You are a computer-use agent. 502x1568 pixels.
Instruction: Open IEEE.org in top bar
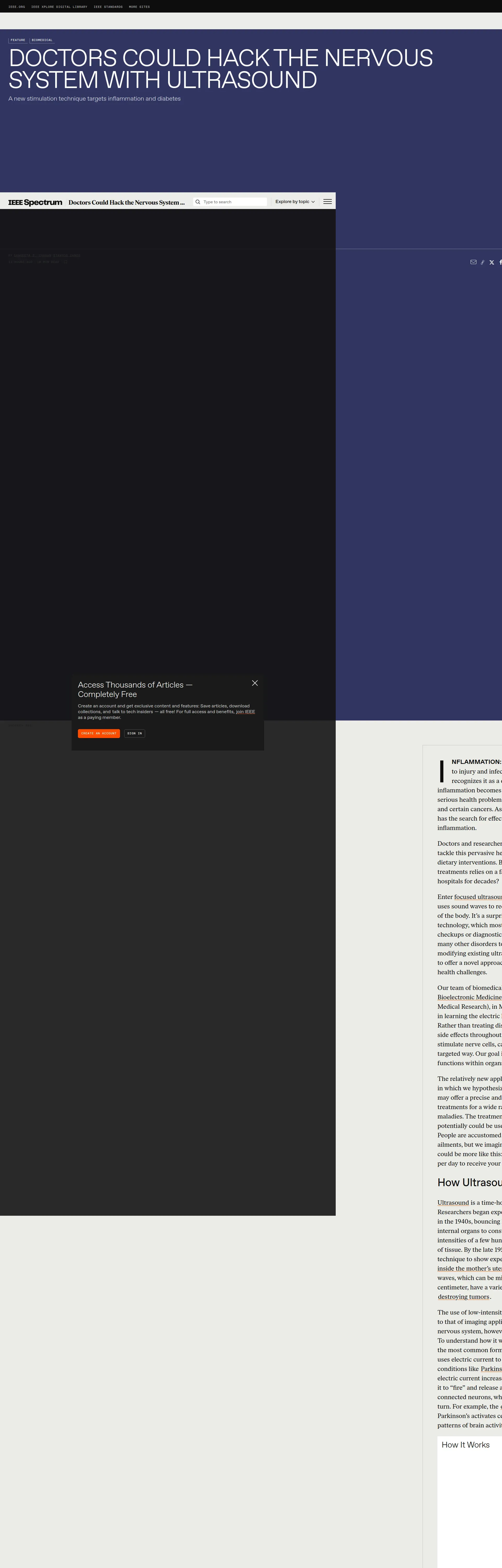pos(16,7)
